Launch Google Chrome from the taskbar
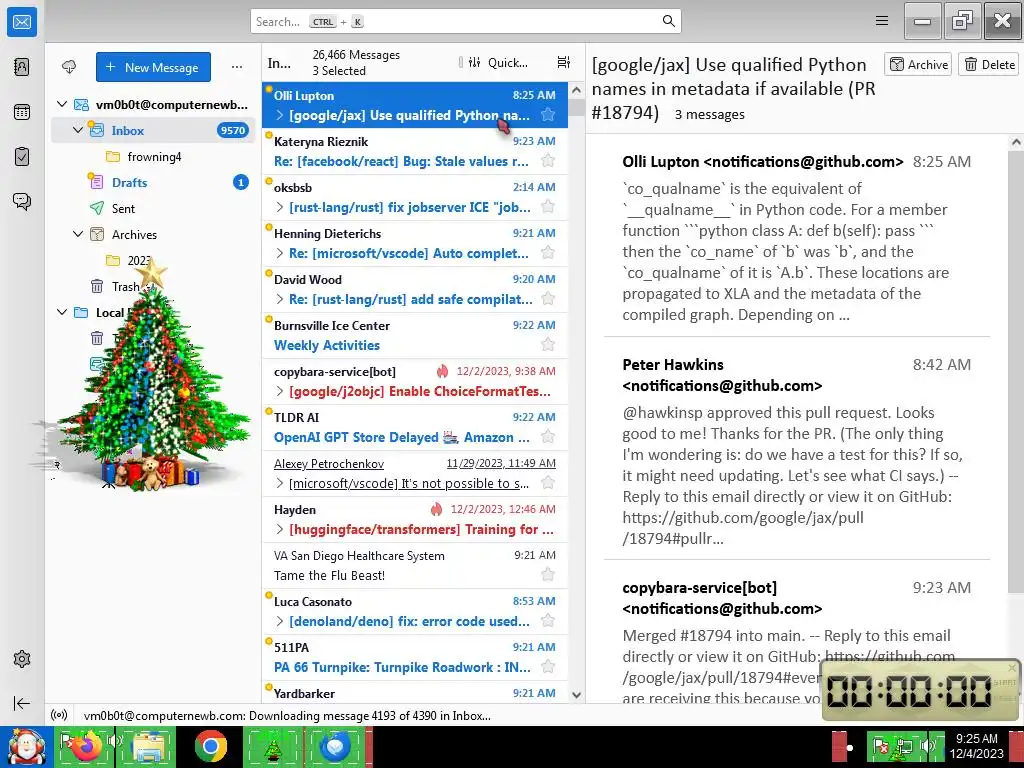The width and height of the screenshot is (1024, 768). [x=210, y=747]
